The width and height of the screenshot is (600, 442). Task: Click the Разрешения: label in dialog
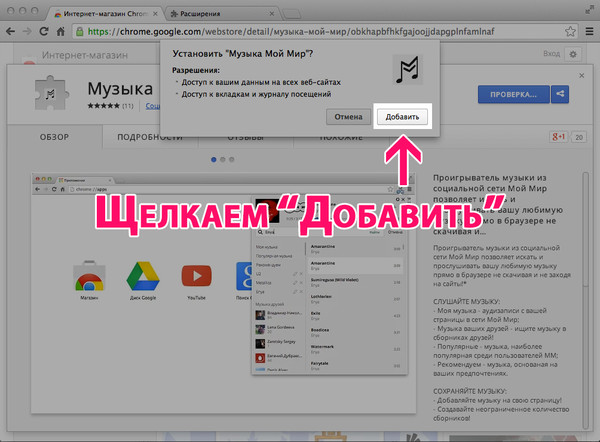coord(196,70)
